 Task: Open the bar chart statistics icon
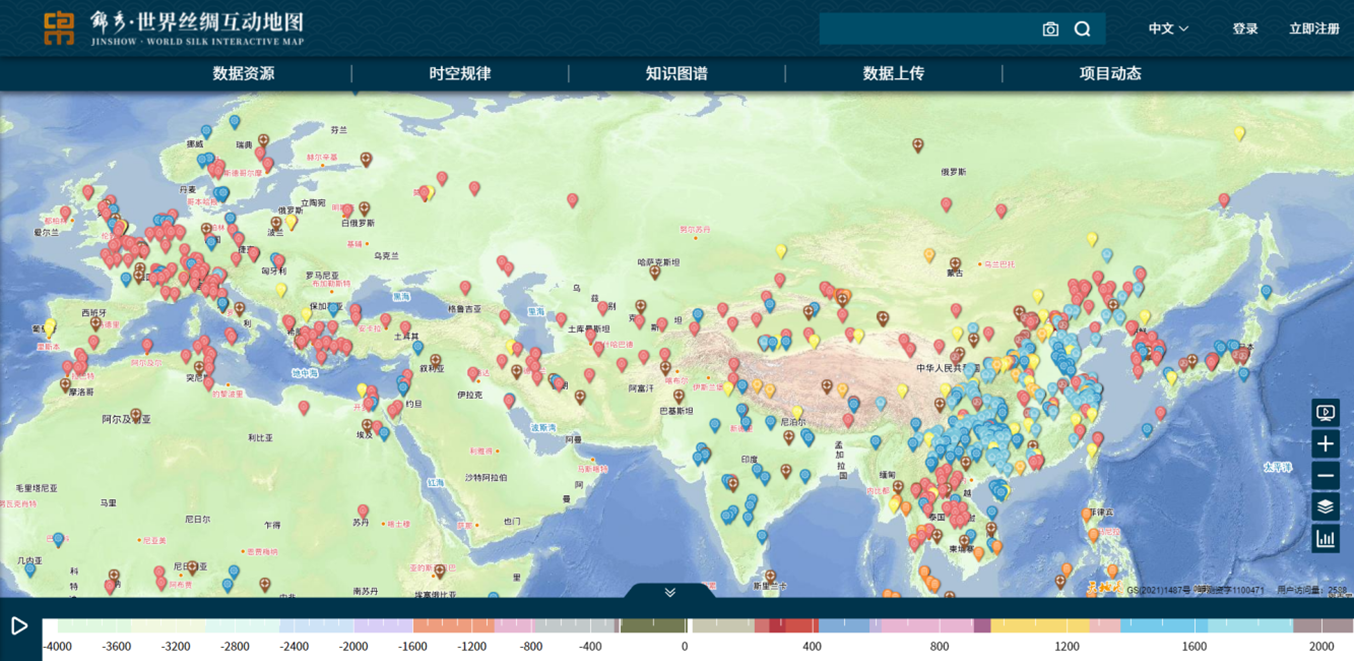click(1325, 539)
